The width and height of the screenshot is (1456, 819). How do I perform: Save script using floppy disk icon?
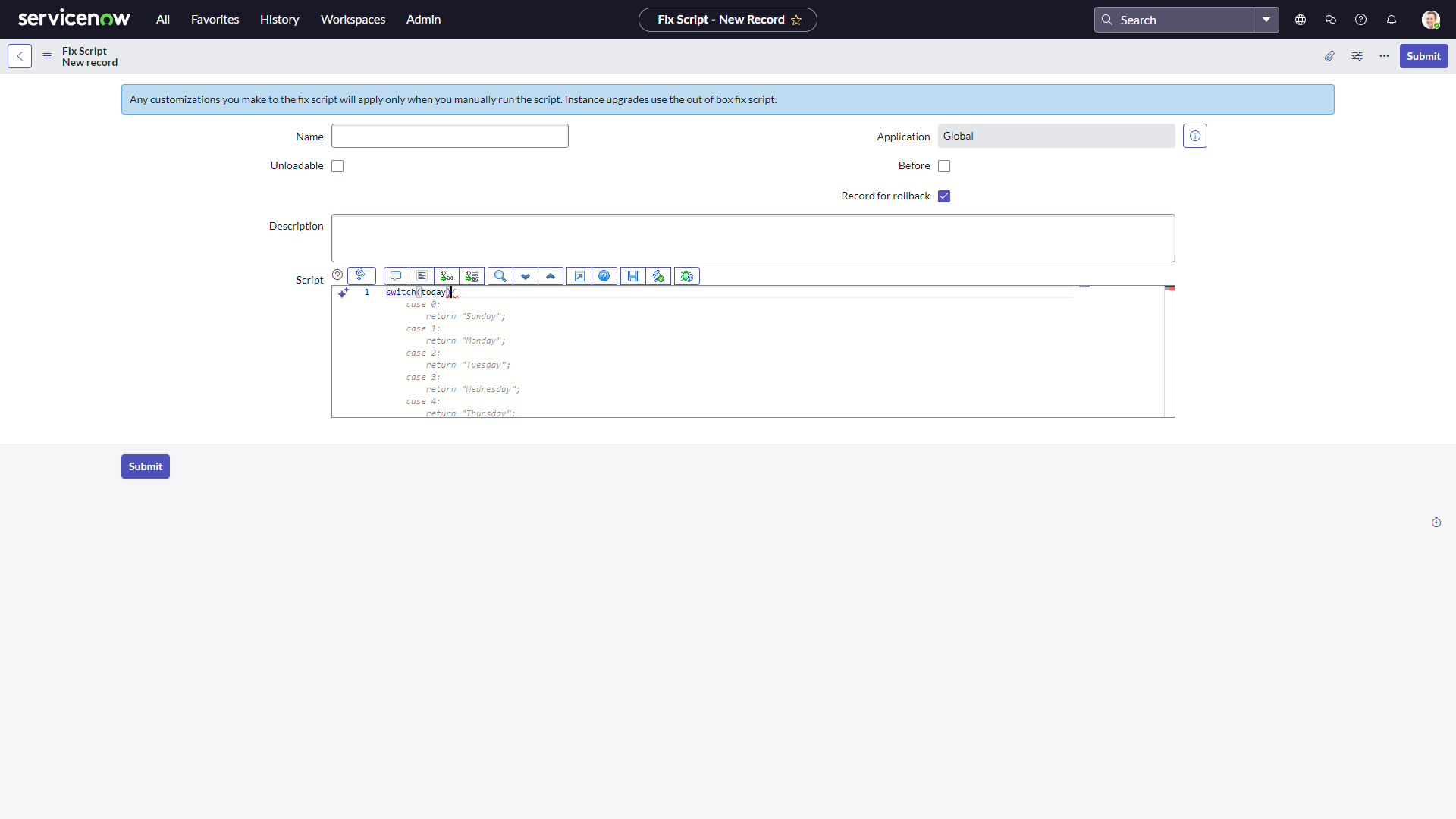633,276
